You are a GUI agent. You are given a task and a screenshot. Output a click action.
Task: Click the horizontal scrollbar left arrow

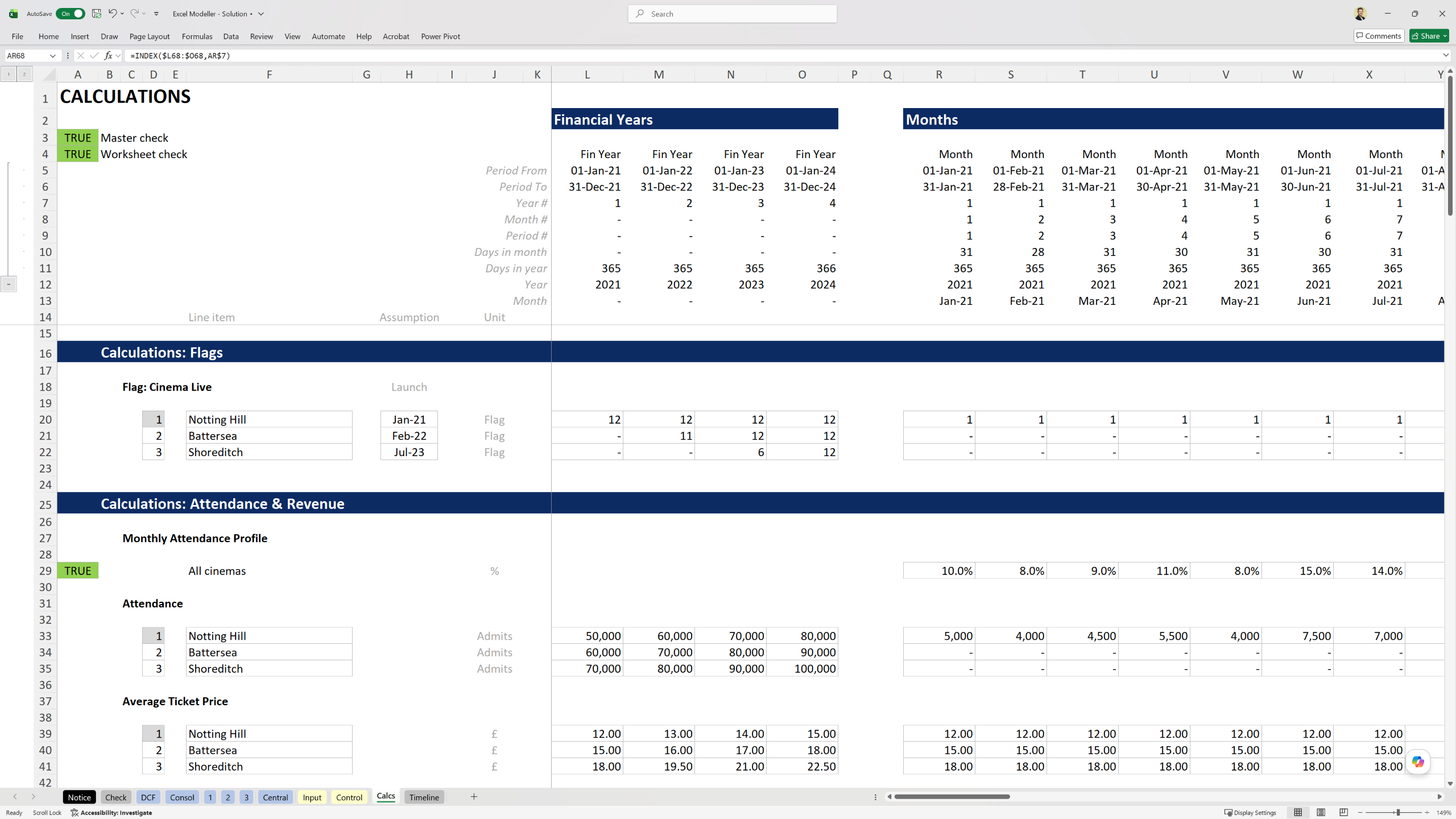[890, 797]
